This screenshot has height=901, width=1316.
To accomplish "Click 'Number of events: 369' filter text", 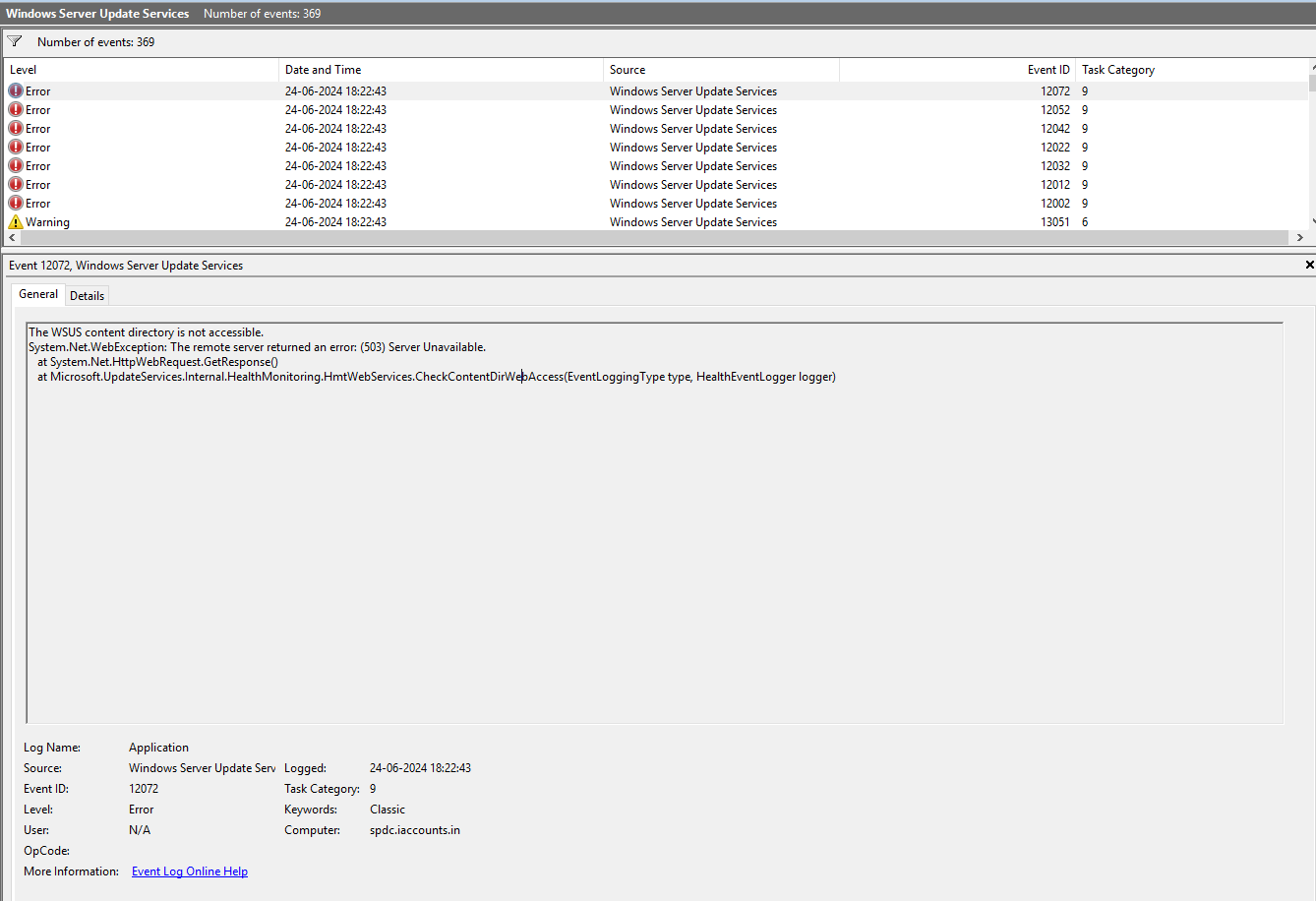I will click(x=95, y=42).
